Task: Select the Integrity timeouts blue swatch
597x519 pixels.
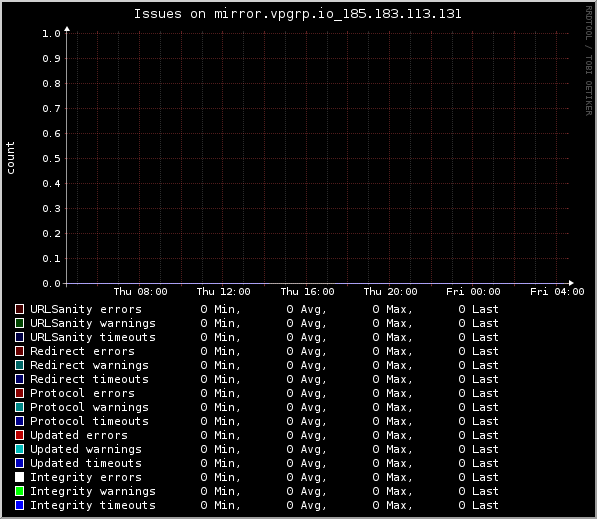Action: pos(19,505)
